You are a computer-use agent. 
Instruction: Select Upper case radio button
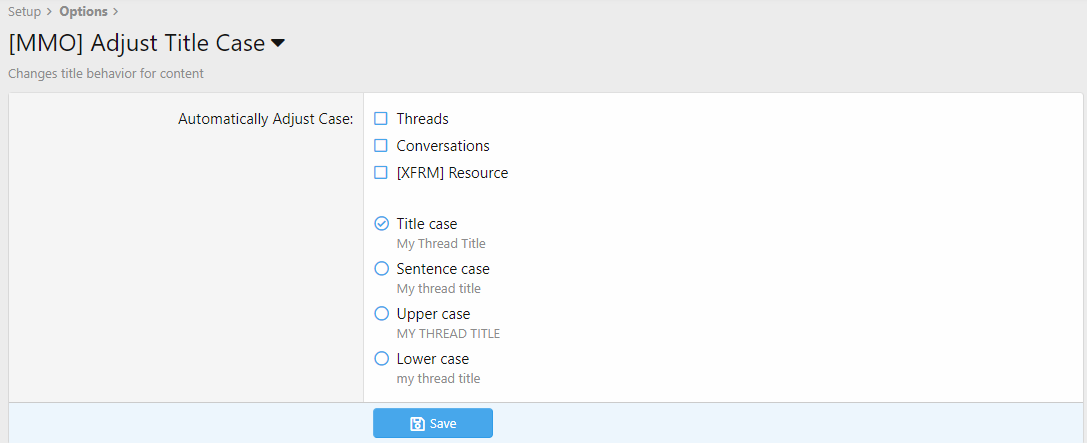click(x=381, y=314)
